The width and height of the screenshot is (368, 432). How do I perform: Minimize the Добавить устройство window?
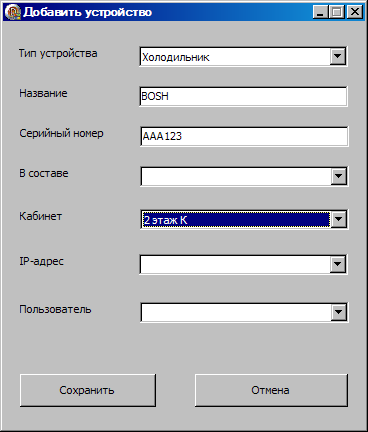[320, 12]
